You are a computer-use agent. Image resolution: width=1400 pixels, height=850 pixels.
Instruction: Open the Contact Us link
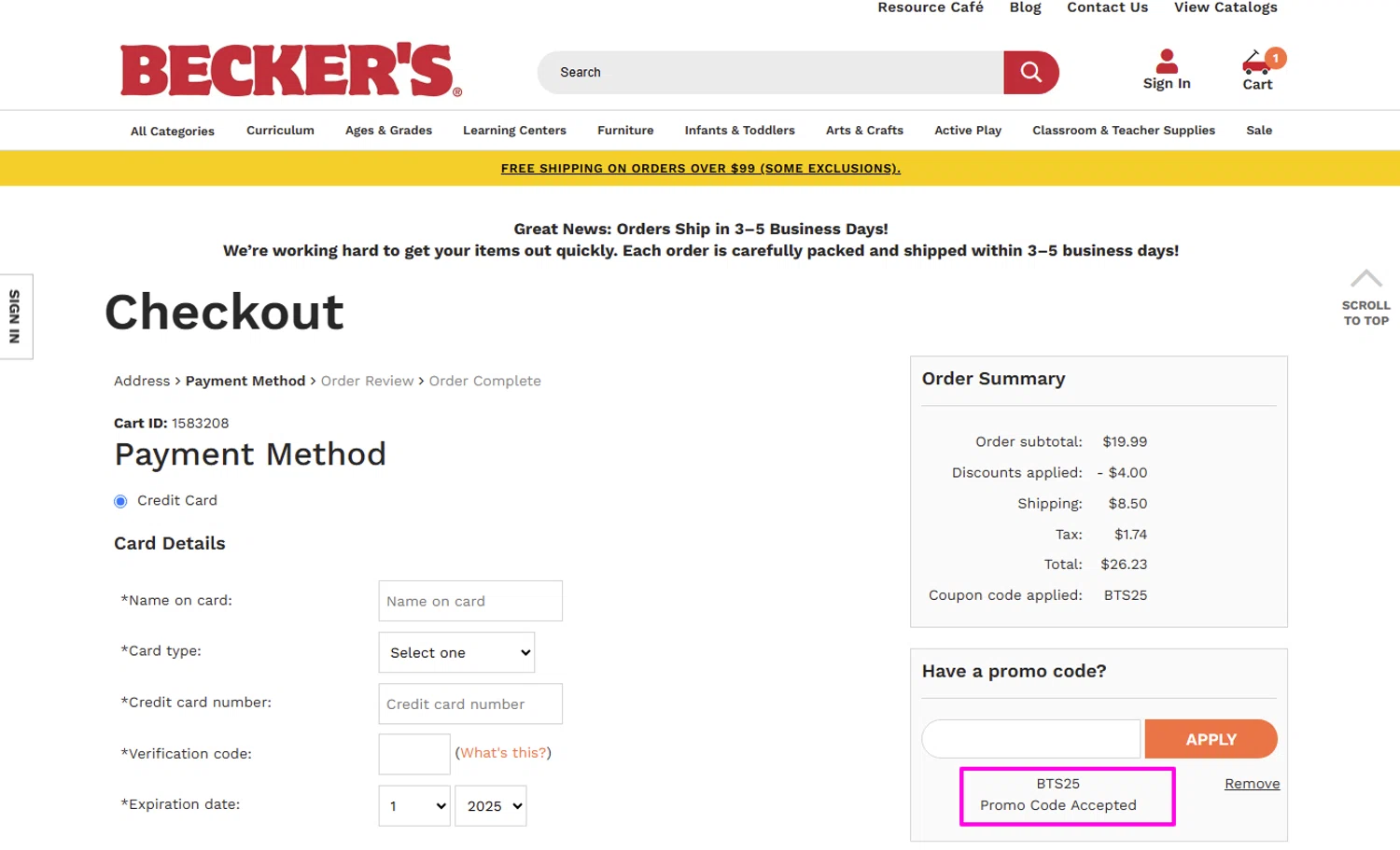click(x=1107, y=7)
